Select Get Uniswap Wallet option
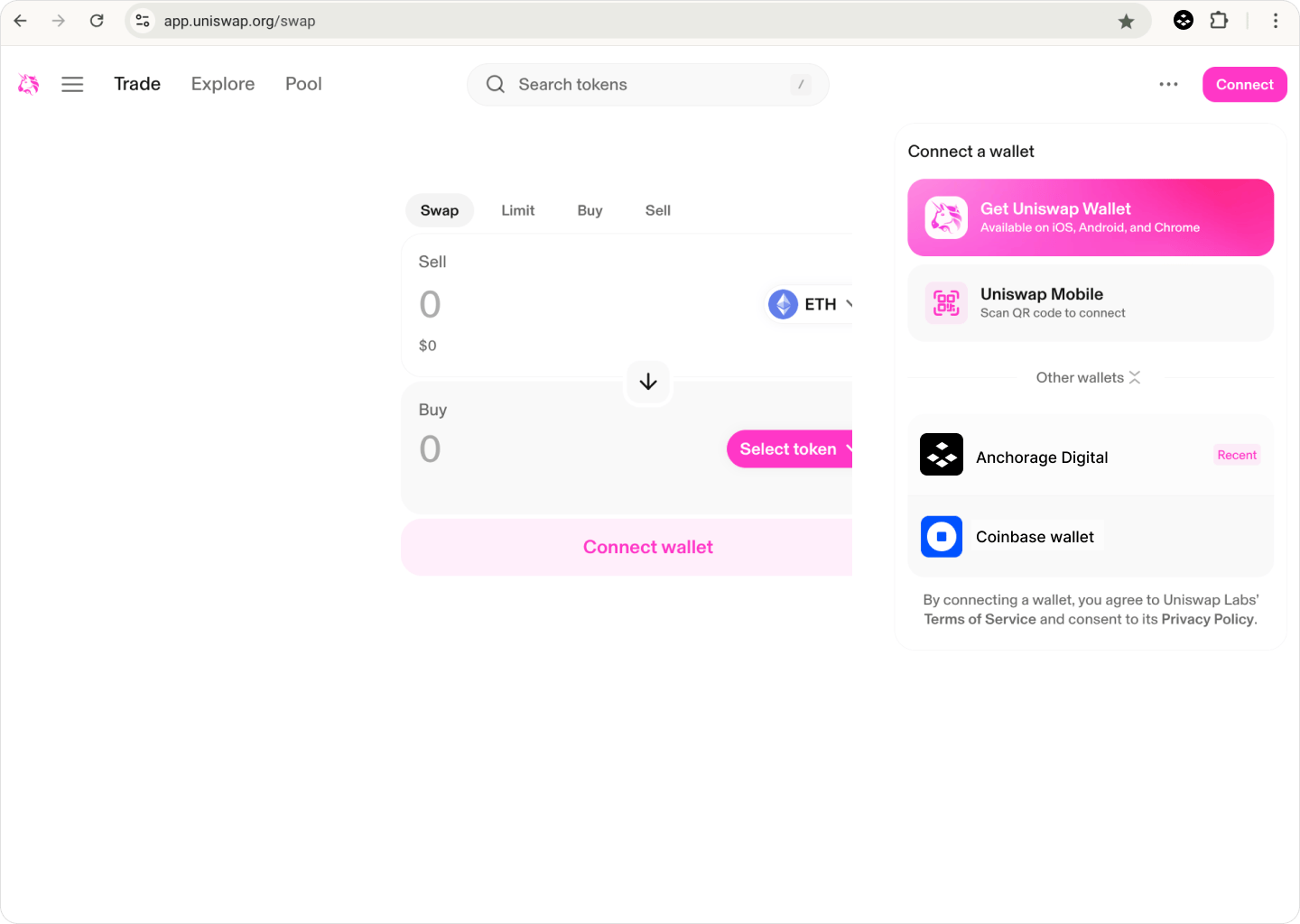 pyautogui.click(x=1091, y=217)
